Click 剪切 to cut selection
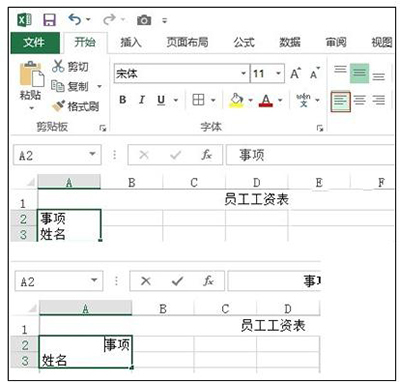Viewport: 400px width, 382px height. [x=70, y=66]
